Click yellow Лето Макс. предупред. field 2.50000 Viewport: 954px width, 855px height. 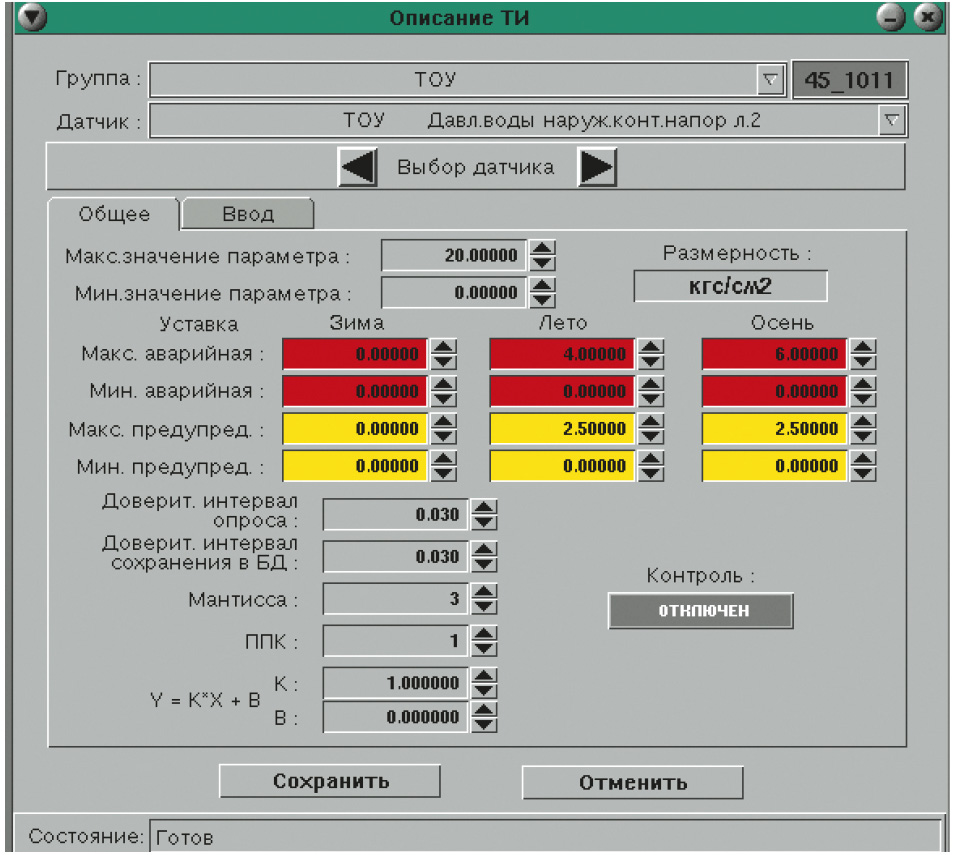click(562, 428)
